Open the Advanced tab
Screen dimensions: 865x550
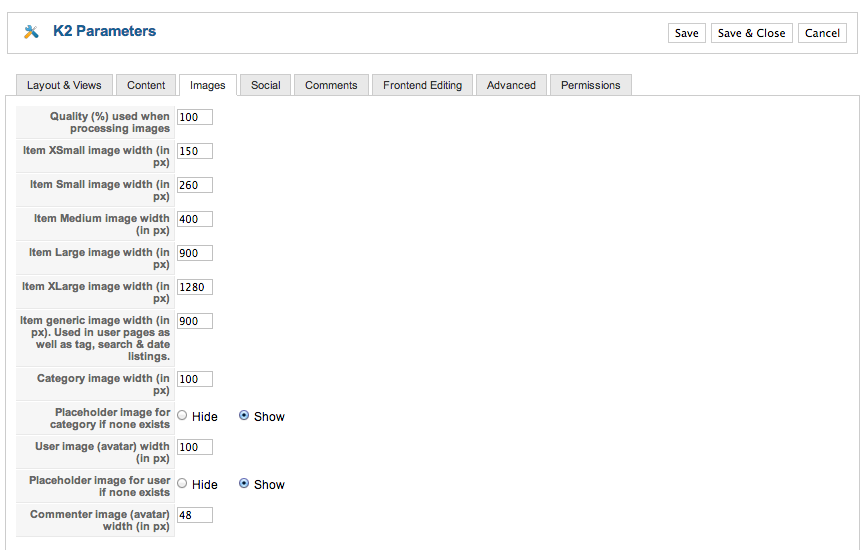(x=511, y=85)
